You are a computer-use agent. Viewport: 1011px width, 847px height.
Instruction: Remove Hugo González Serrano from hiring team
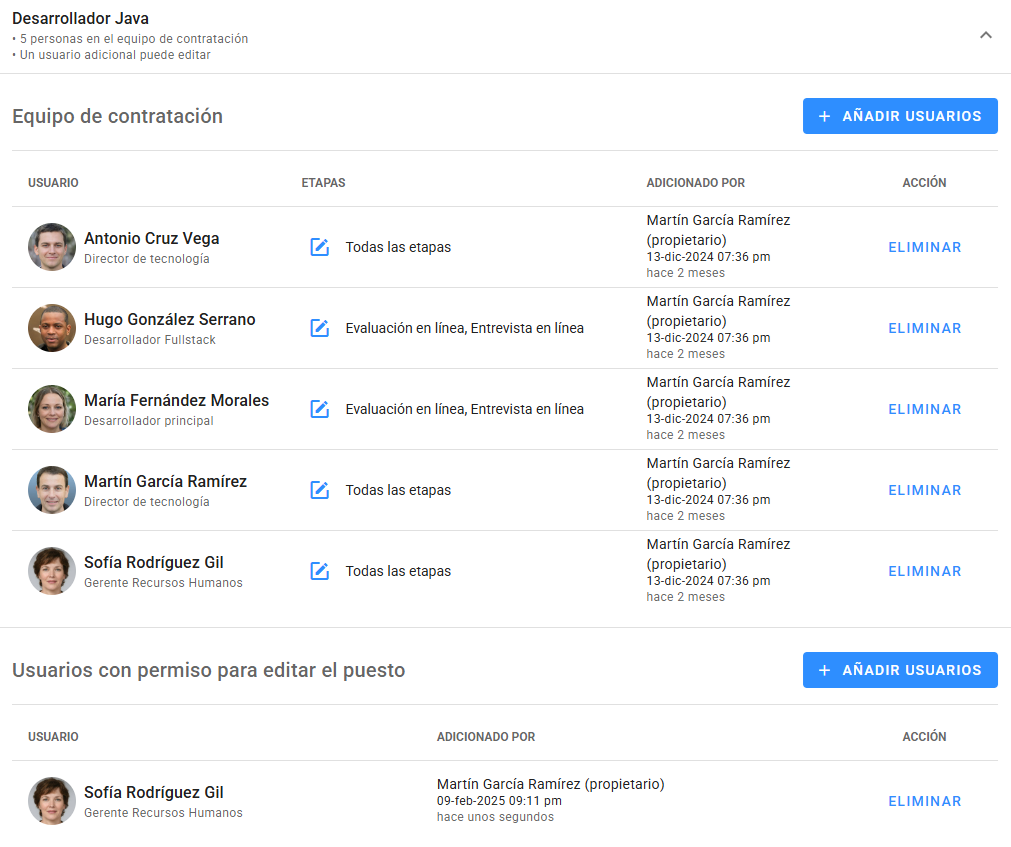(x=924, y=328)
